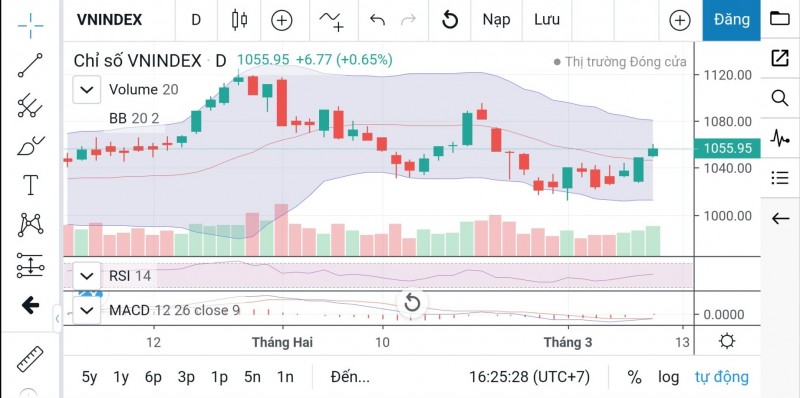Screen dimensions: 800x398
Task: Open the candlestick chart type selector
Action: click(x=239, y=20)
